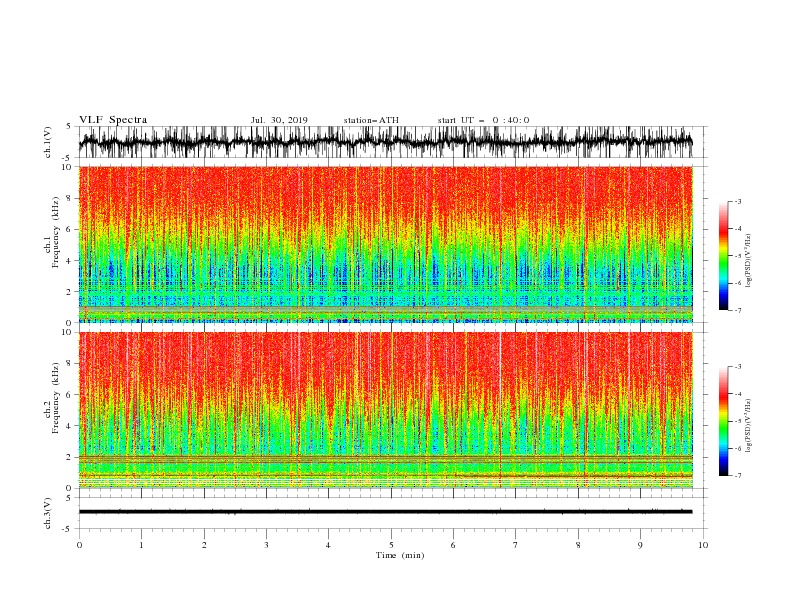Click time axis tick label "1"
The height and width of the screenshot is (612, 792).
click(x=141, y=545)
